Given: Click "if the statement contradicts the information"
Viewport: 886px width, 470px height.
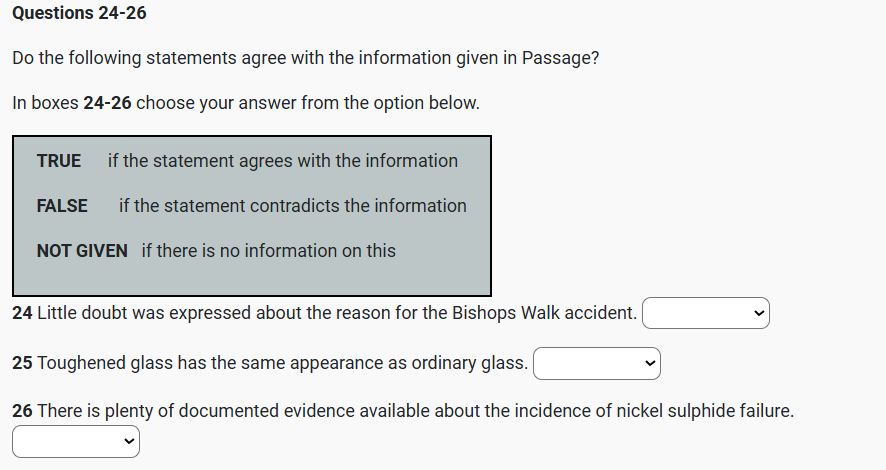Looking at the screenshot, I should click(x=292, y=206).
